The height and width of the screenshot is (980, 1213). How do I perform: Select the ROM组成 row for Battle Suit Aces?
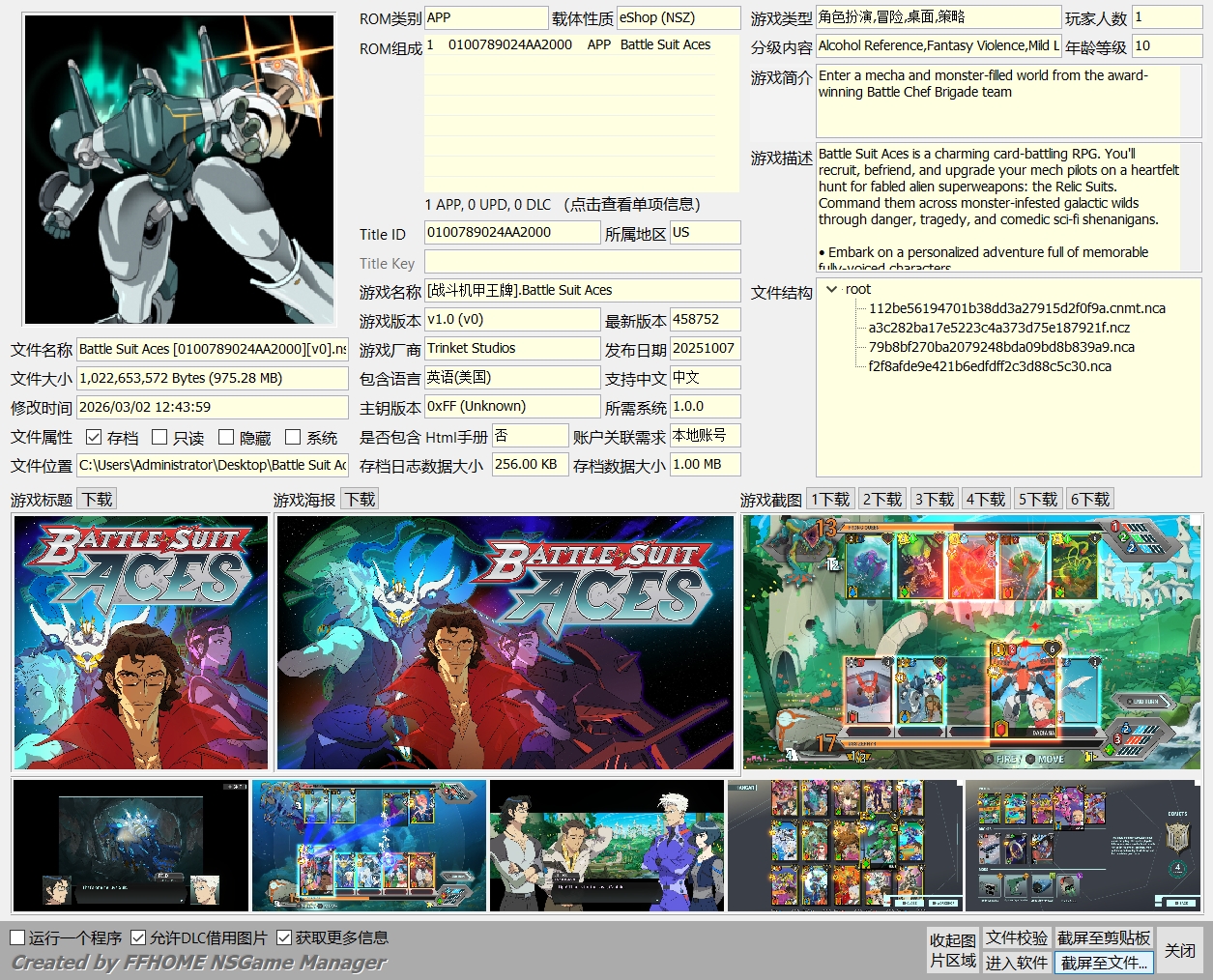[569, 45]
